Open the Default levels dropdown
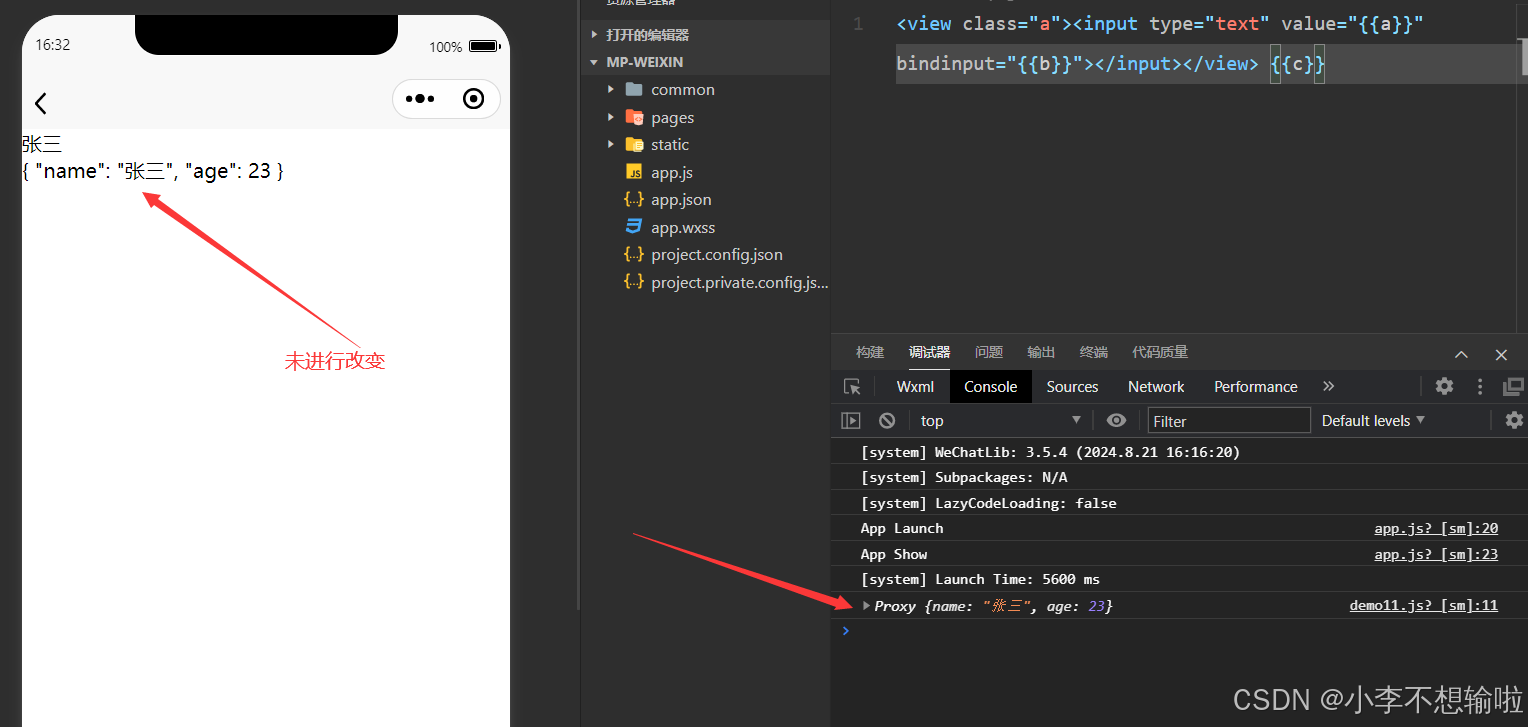Viewport: 1528px width, 727px height. [1373, 420]
